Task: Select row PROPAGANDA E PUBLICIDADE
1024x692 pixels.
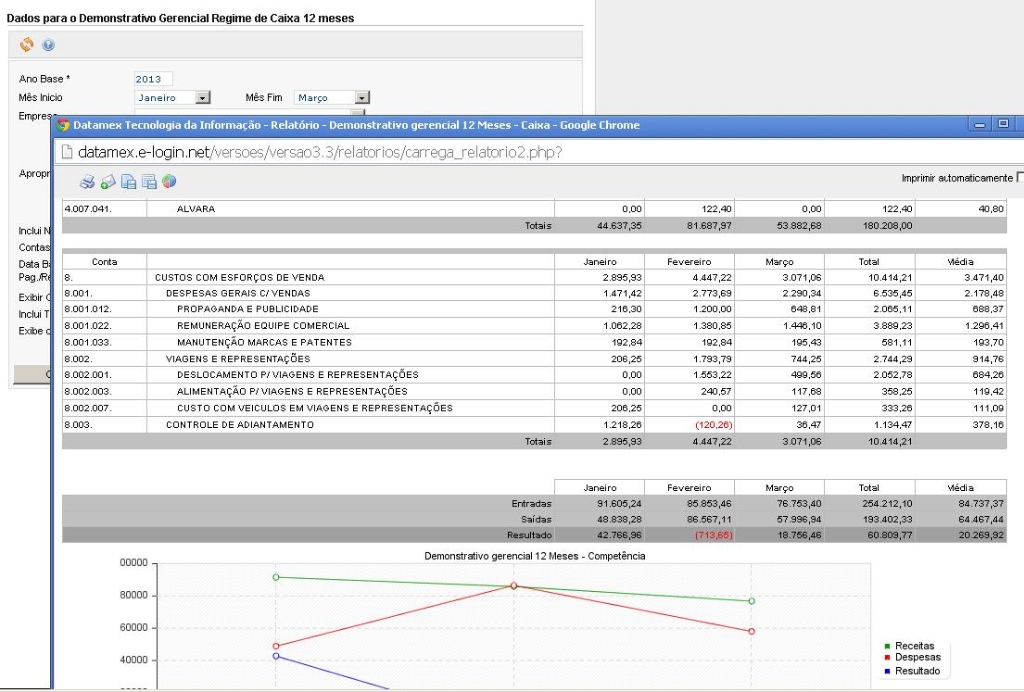Action: (534, 309)
